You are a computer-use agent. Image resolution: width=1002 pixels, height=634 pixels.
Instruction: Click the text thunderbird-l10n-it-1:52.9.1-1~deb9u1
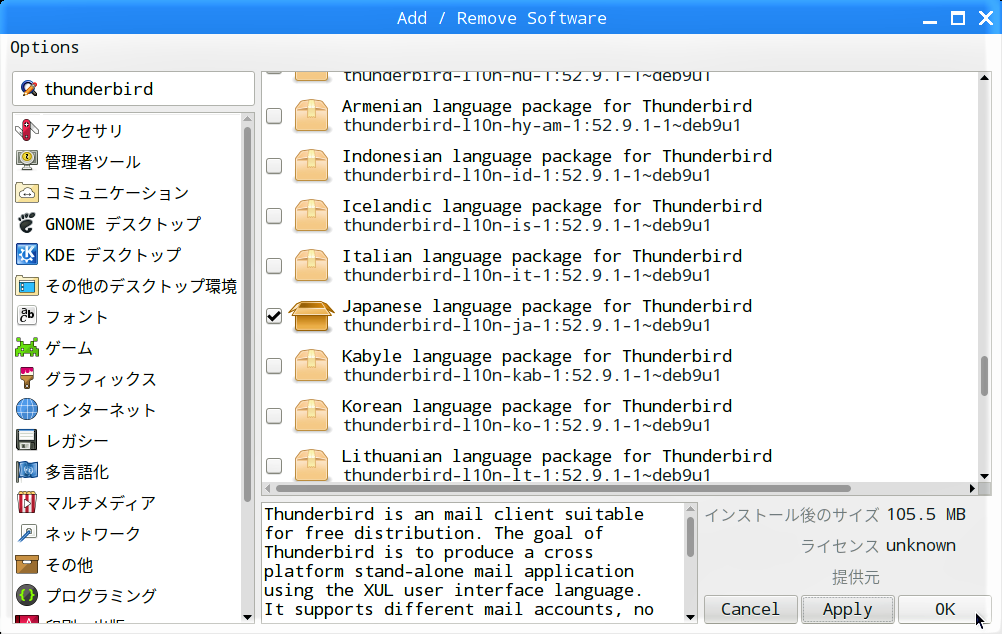click(x=527, y=275)
